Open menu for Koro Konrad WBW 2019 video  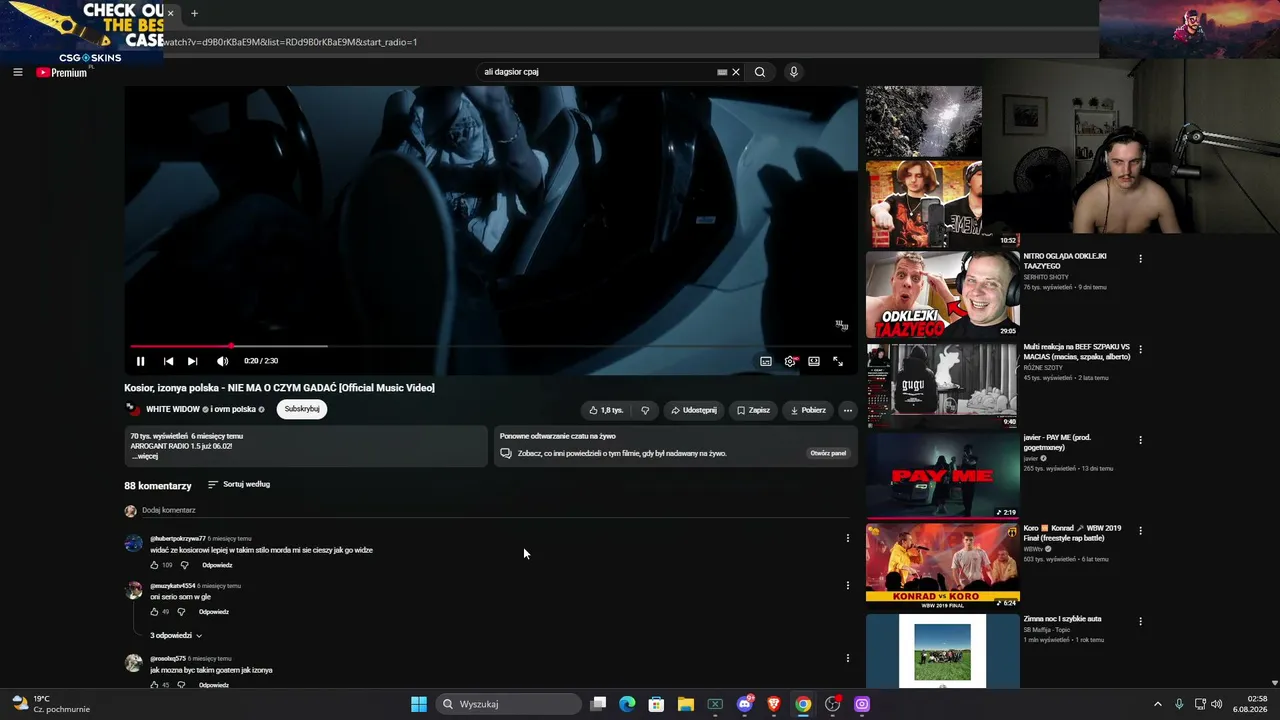click(x=1140, y=530)
